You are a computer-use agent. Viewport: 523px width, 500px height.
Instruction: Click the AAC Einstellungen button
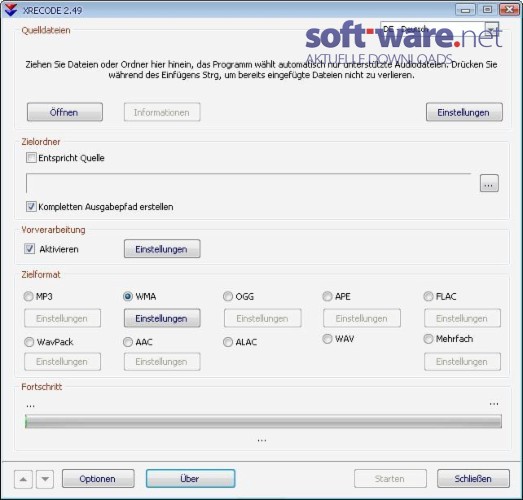pos(162,362)
